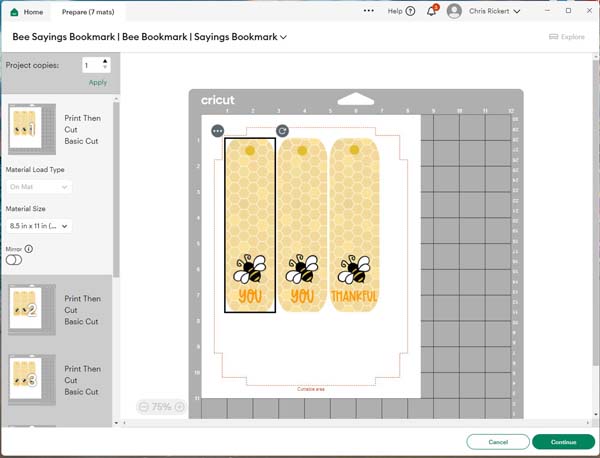The width and height of the screenshot is (600, 458).
Task: Increase project copies with up arrow
Action: (x=105, y=61)
